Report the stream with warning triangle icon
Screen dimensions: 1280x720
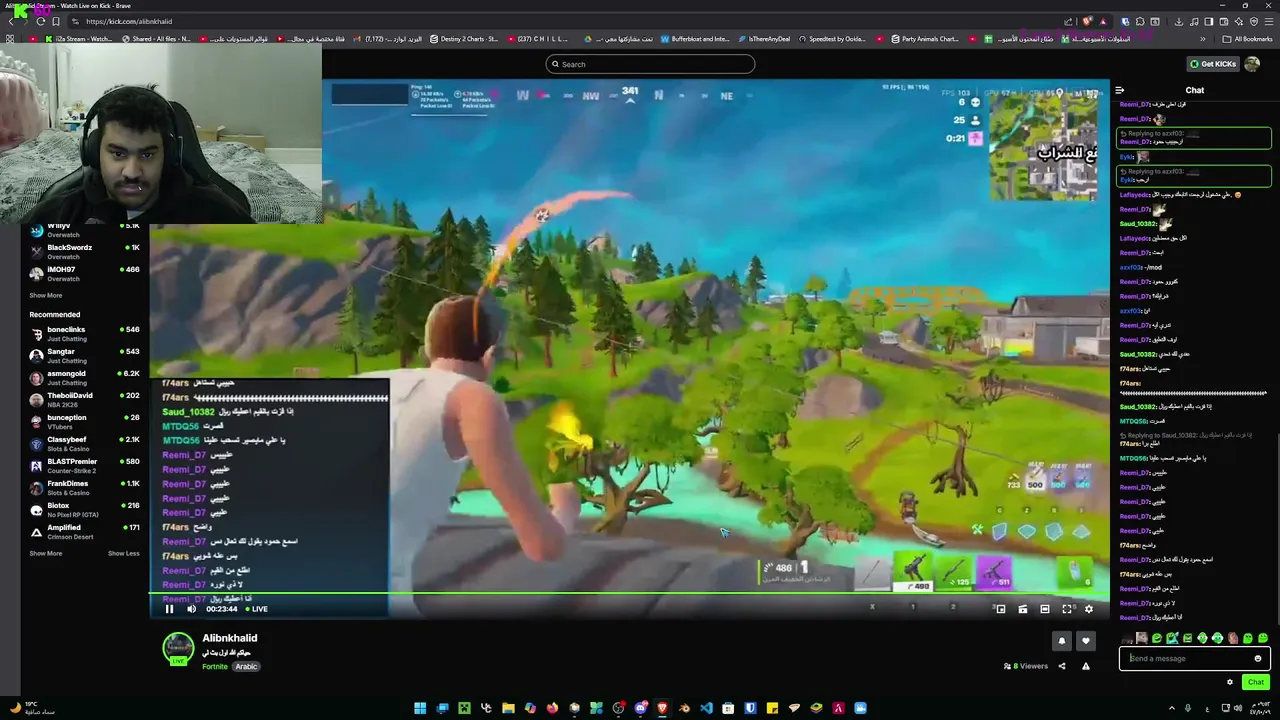[1086, 666]
